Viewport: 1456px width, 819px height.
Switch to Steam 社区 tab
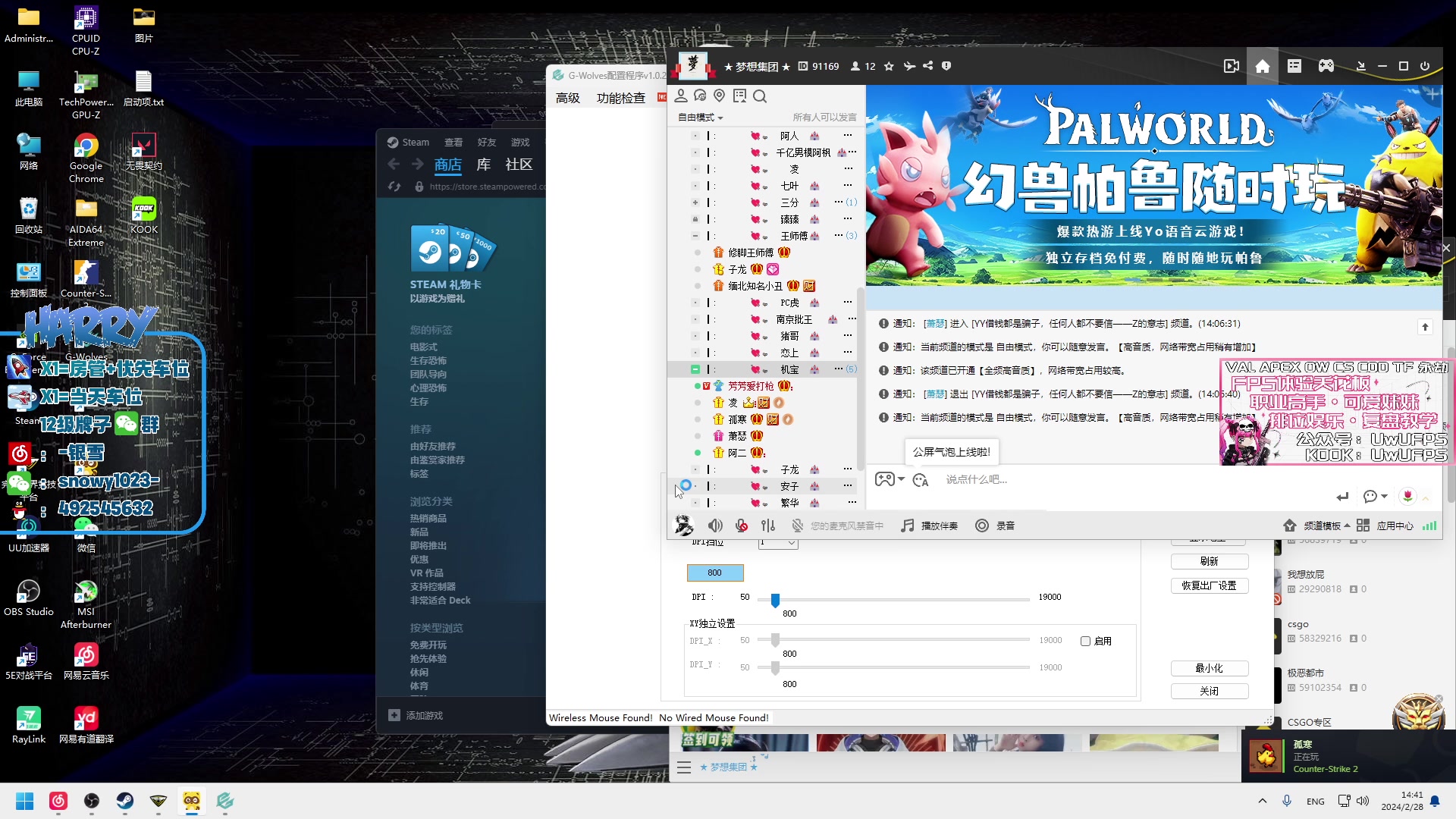point(519,165)
